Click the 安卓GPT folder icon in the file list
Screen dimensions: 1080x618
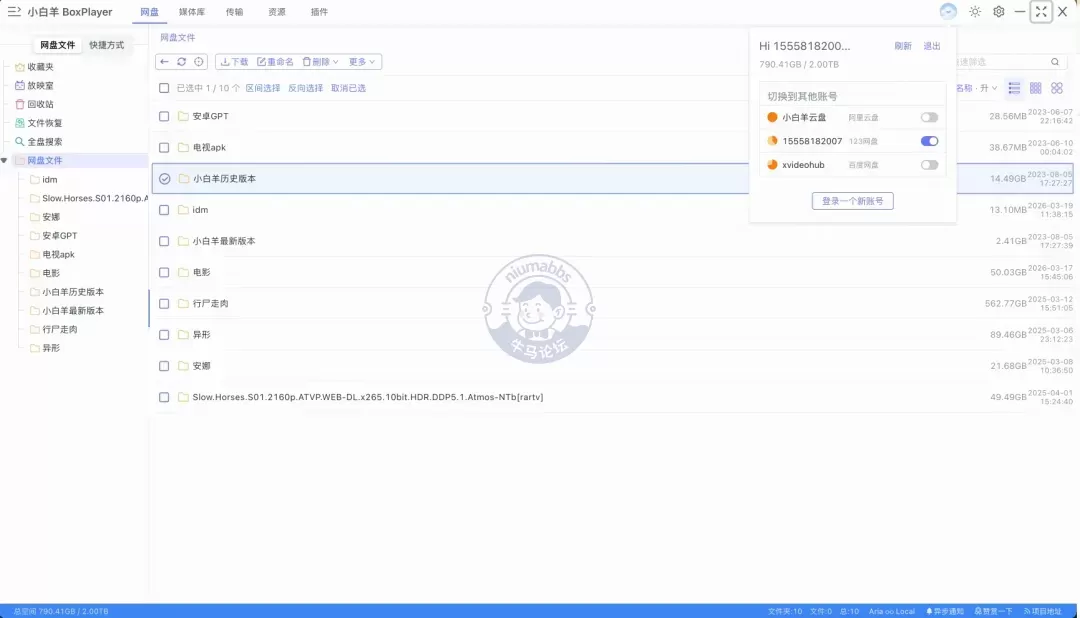pos(183,116)
